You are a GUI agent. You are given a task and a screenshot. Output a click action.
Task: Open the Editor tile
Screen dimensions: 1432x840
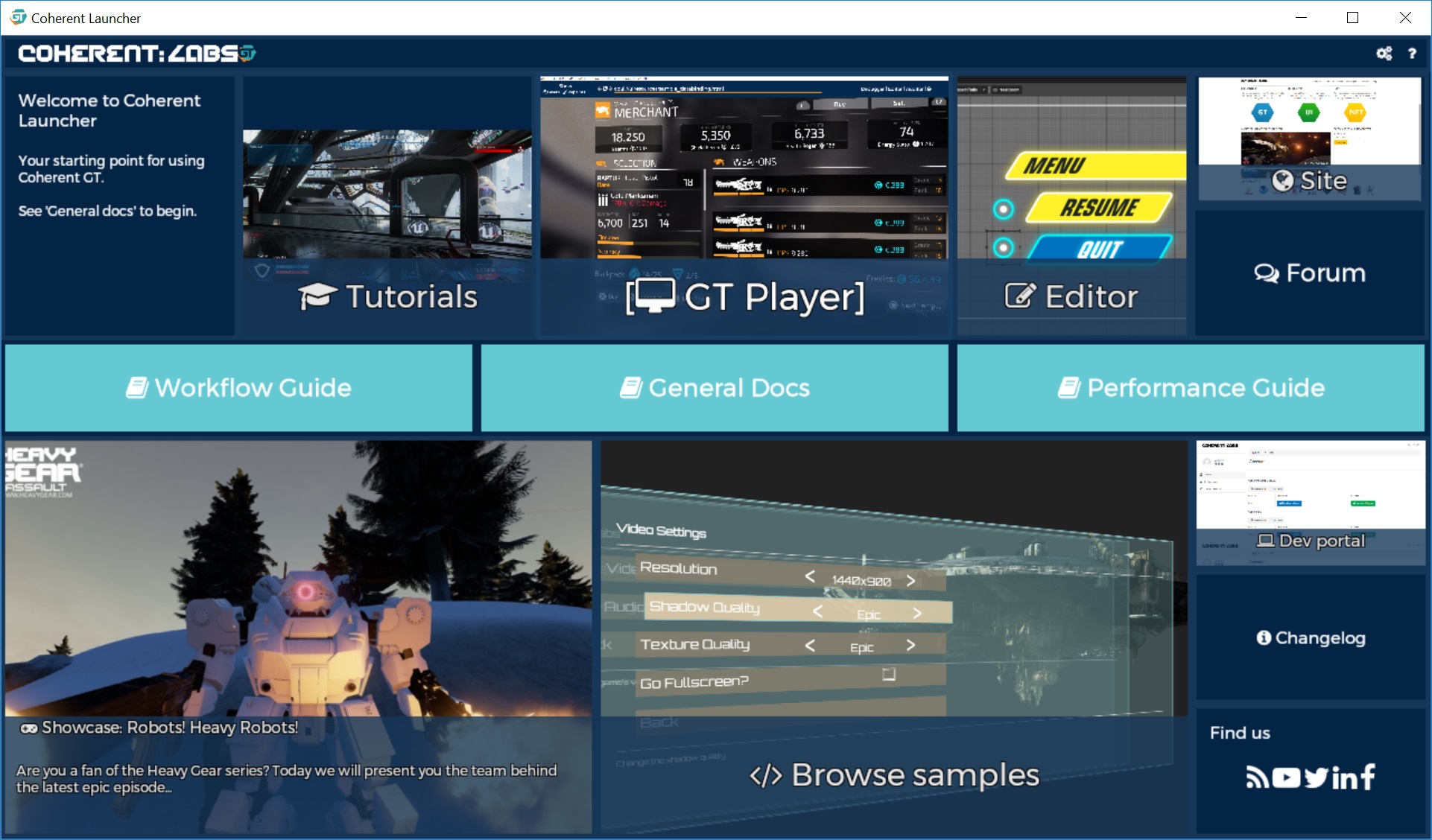tap(1073, 296)
